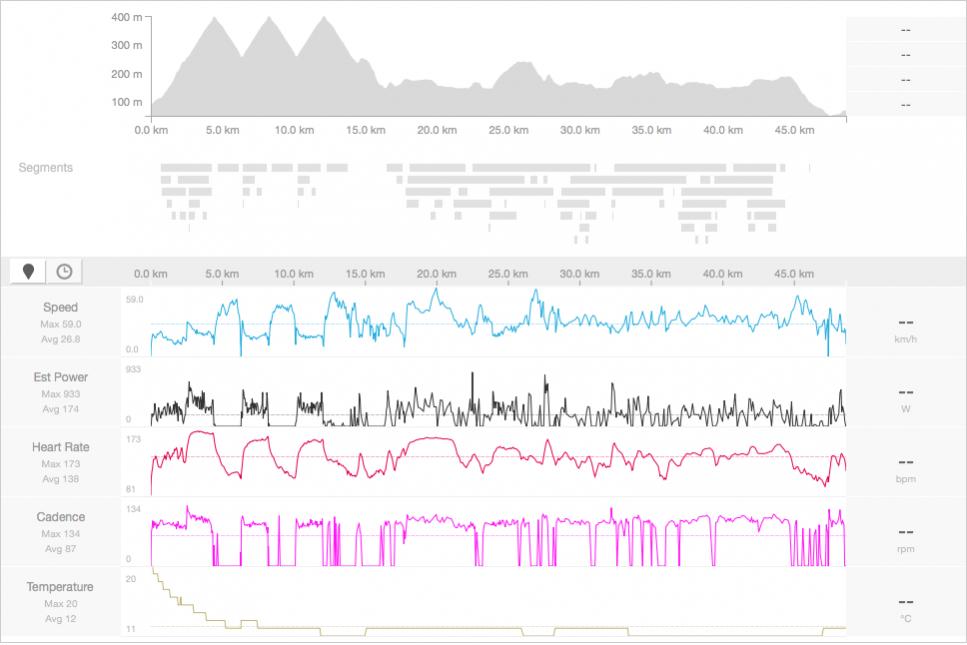This screenshot has width=967, height=645.
Task: Switch charts to distance view with the pin icon
Action: (x=28, y=272)
